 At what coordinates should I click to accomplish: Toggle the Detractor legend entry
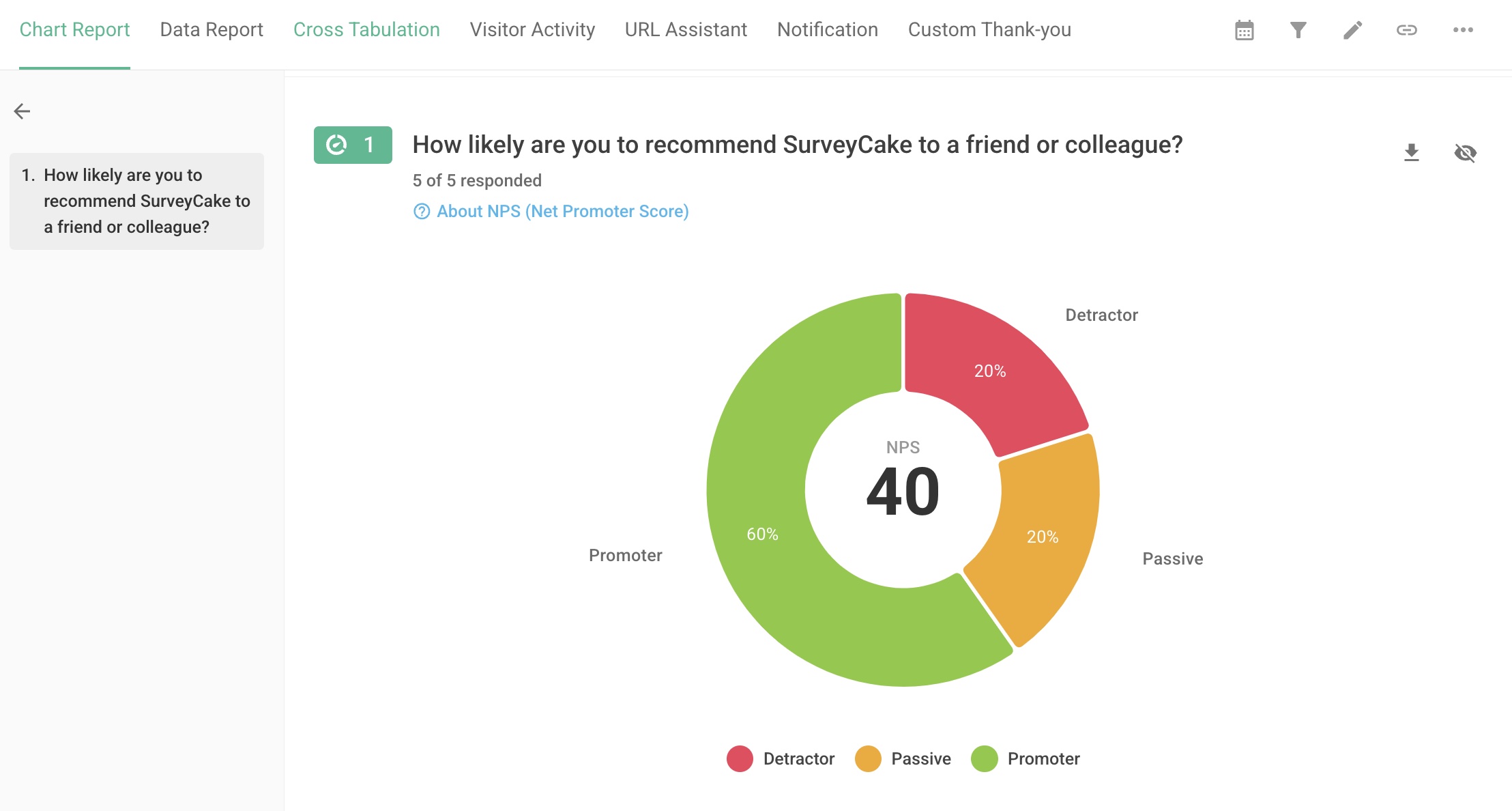[781, 758]
